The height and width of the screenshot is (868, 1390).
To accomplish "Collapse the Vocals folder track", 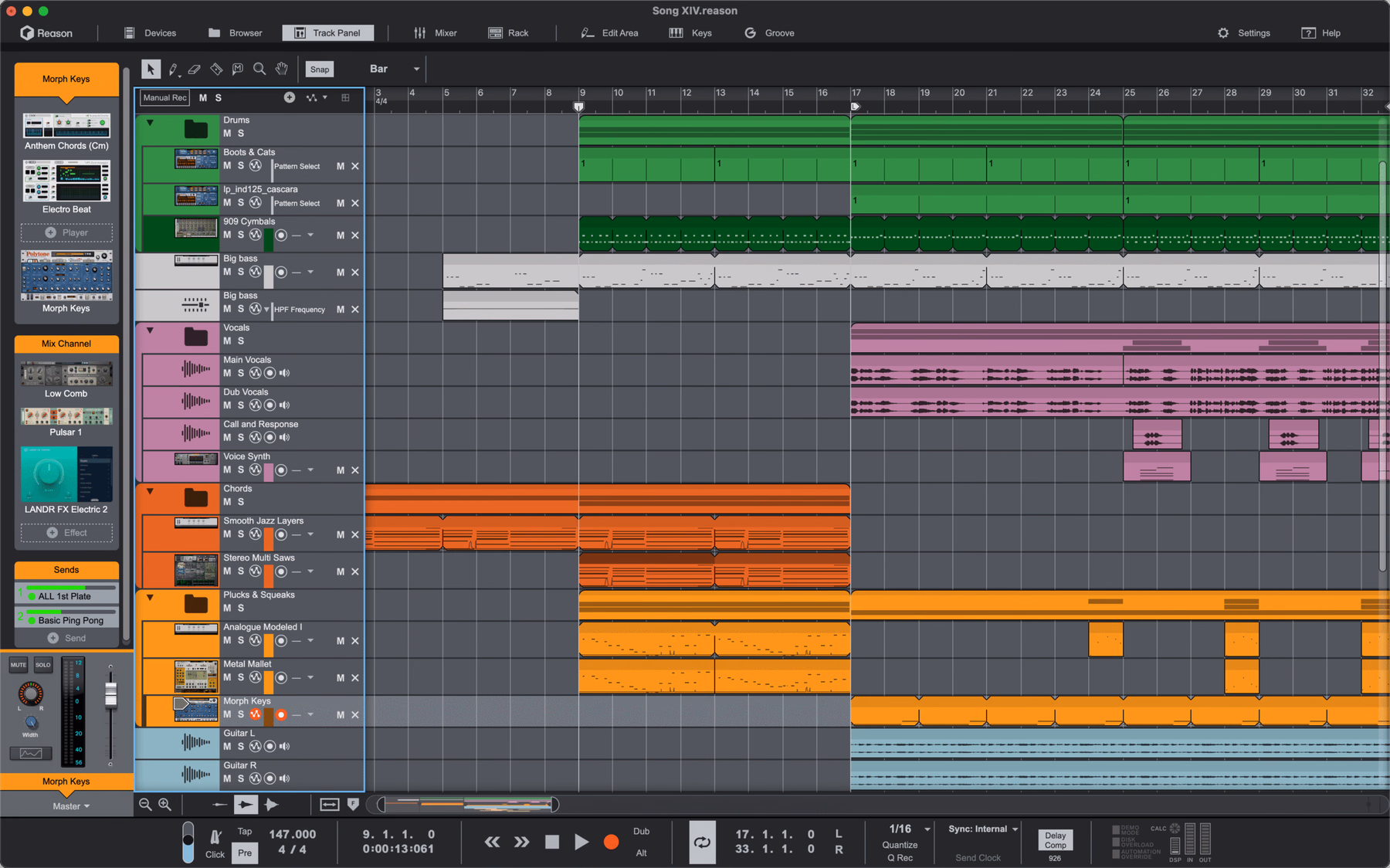I will point(151,330).
